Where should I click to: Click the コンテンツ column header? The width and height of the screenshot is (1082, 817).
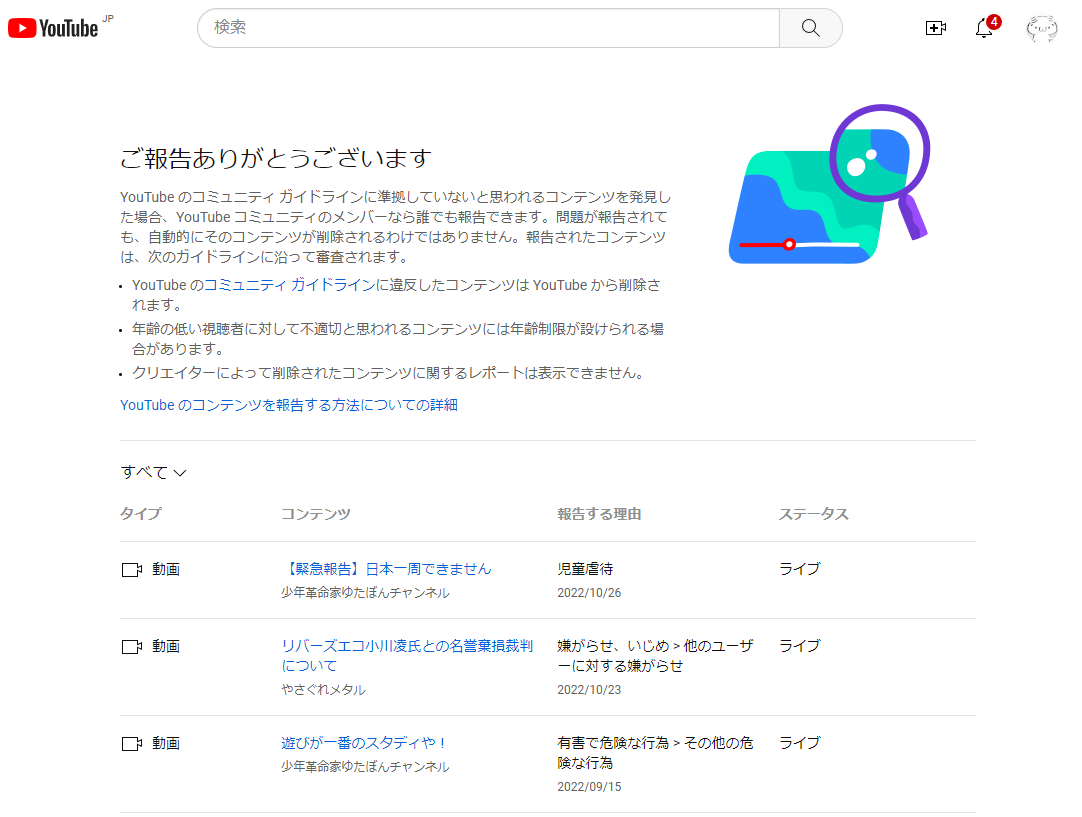click(316, 514)
